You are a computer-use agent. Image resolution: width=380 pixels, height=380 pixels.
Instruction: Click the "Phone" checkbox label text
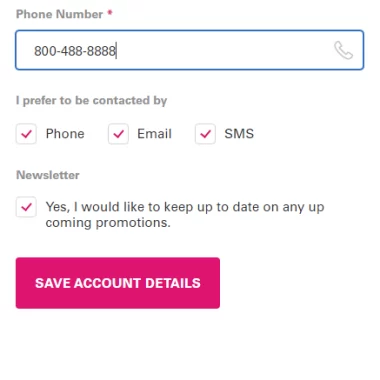[x=65, y=134]
